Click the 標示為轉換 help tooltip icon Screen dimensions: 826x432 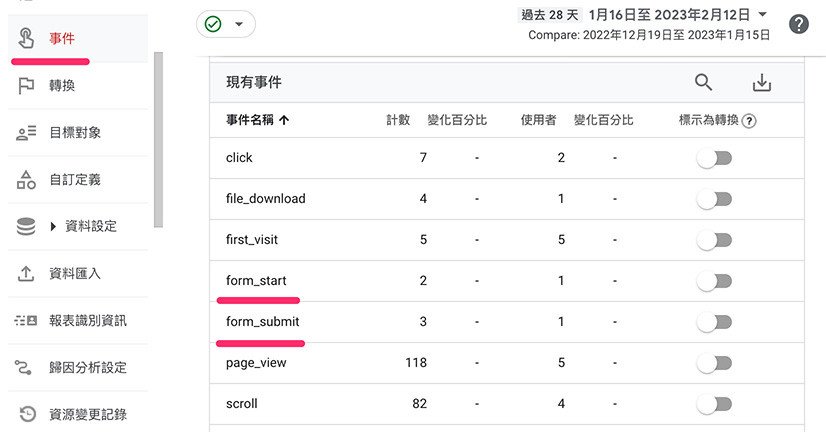[x=749, y=121]
